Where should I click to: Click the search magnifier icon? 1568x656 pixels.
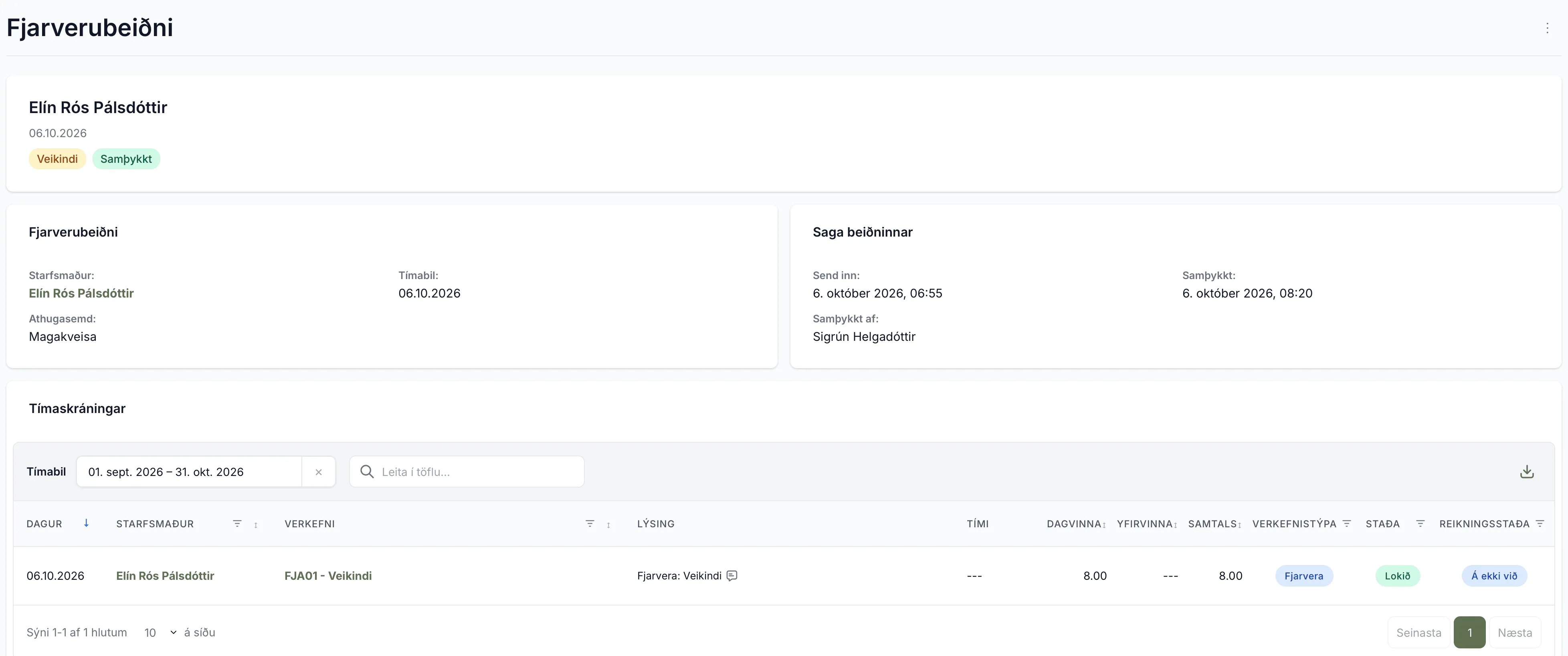(x=366, y=472)
